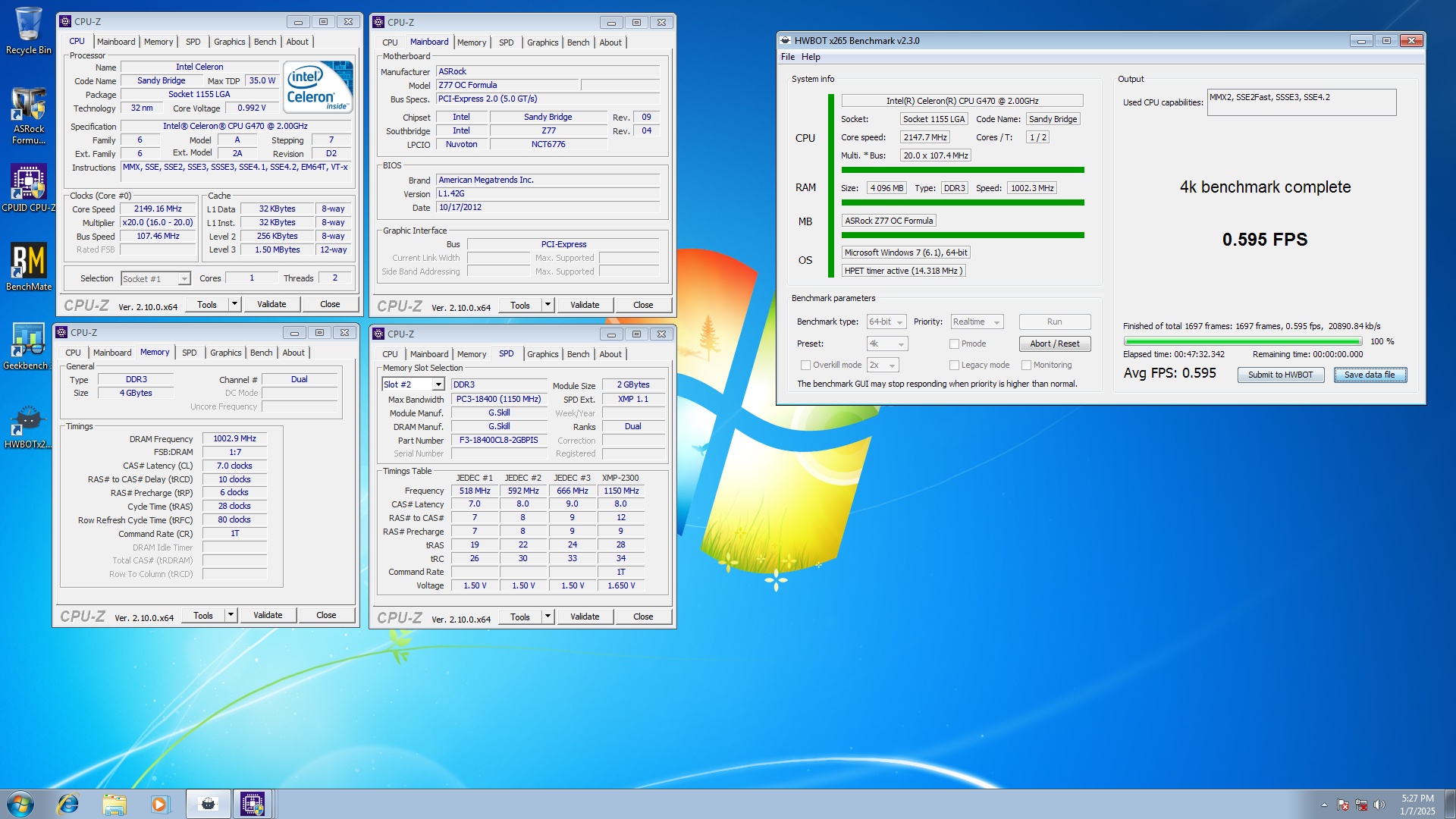This screenshot has height=819, width=1456.
Task: Click Validate in SPD tab window
Action: (585, 617)
